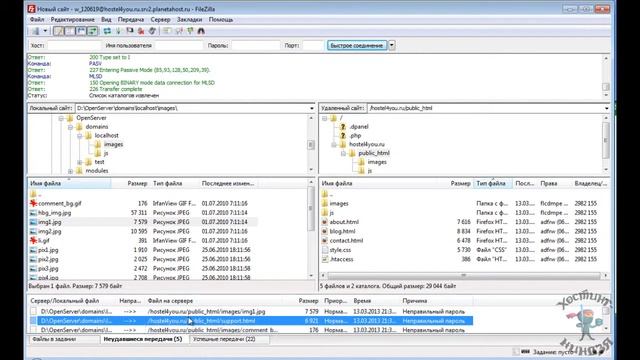Click process queue toolbar icon

coord(118,31)
